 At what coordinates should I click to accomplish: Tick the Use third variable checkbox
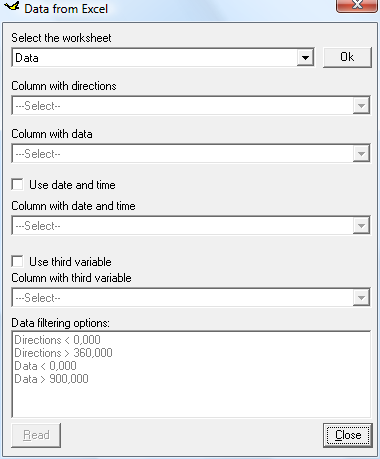pos(17,261)
